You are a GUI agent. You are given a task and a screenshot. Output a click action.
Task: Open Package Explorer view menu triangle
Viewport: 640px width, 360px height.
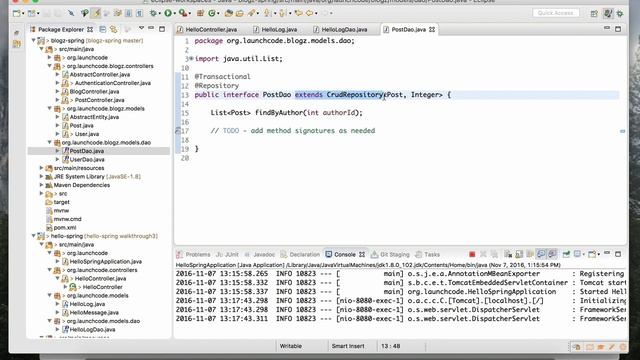(141, 28)
